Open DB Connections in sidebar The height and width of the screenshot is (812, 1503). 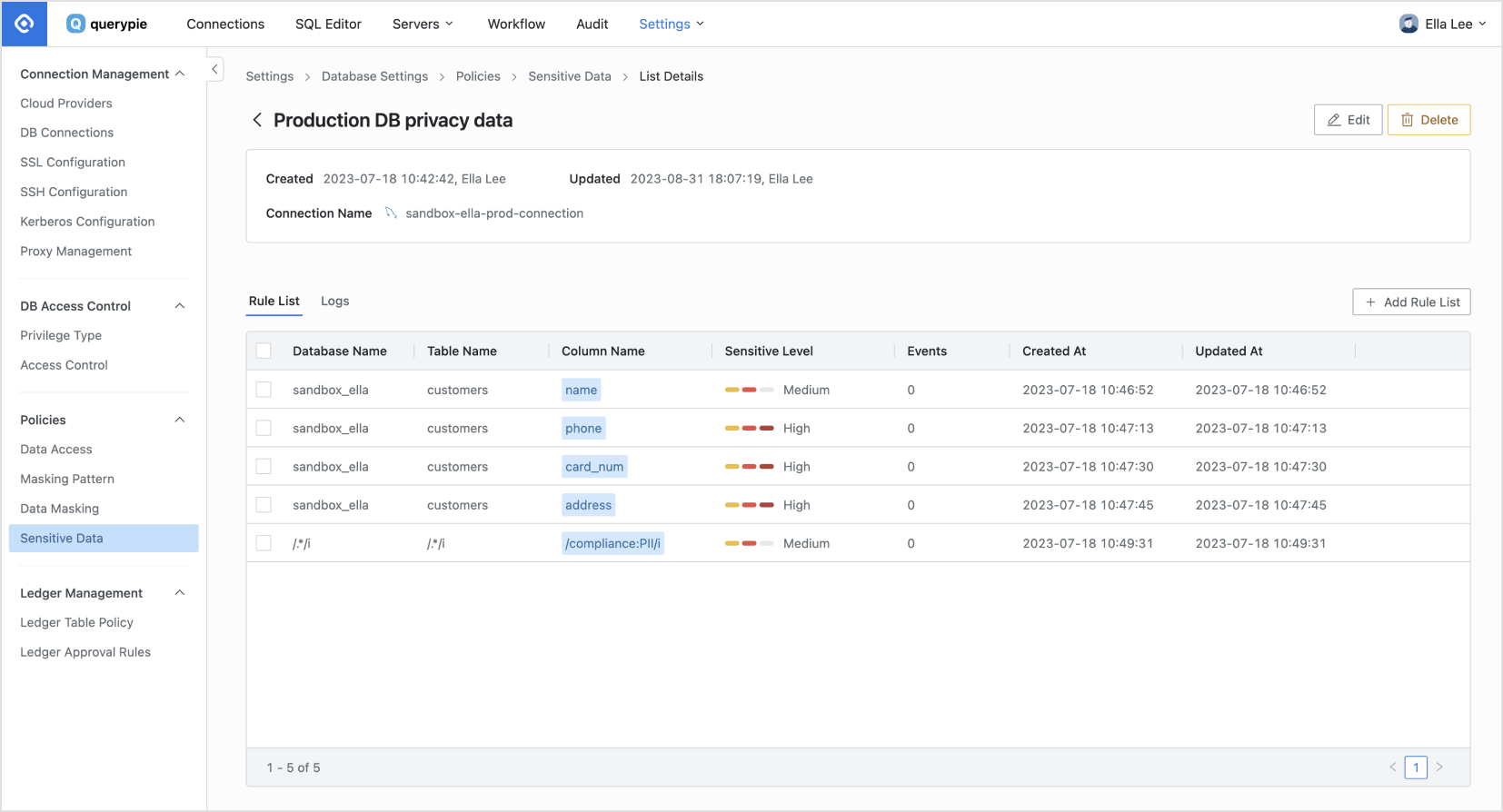[67, 133]
